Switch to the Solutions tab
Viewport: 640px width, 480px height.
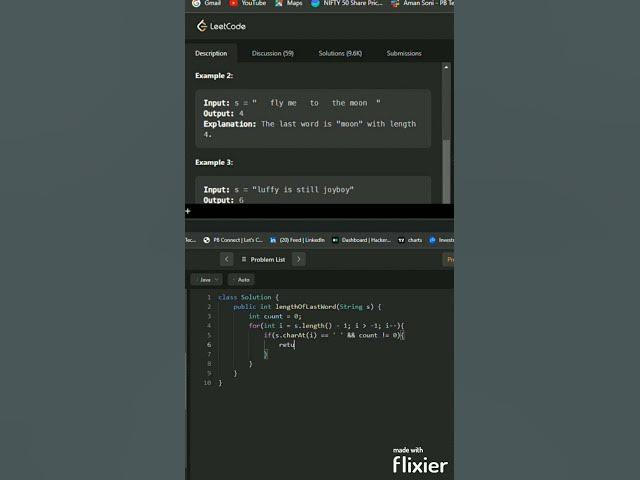[340, 53]
